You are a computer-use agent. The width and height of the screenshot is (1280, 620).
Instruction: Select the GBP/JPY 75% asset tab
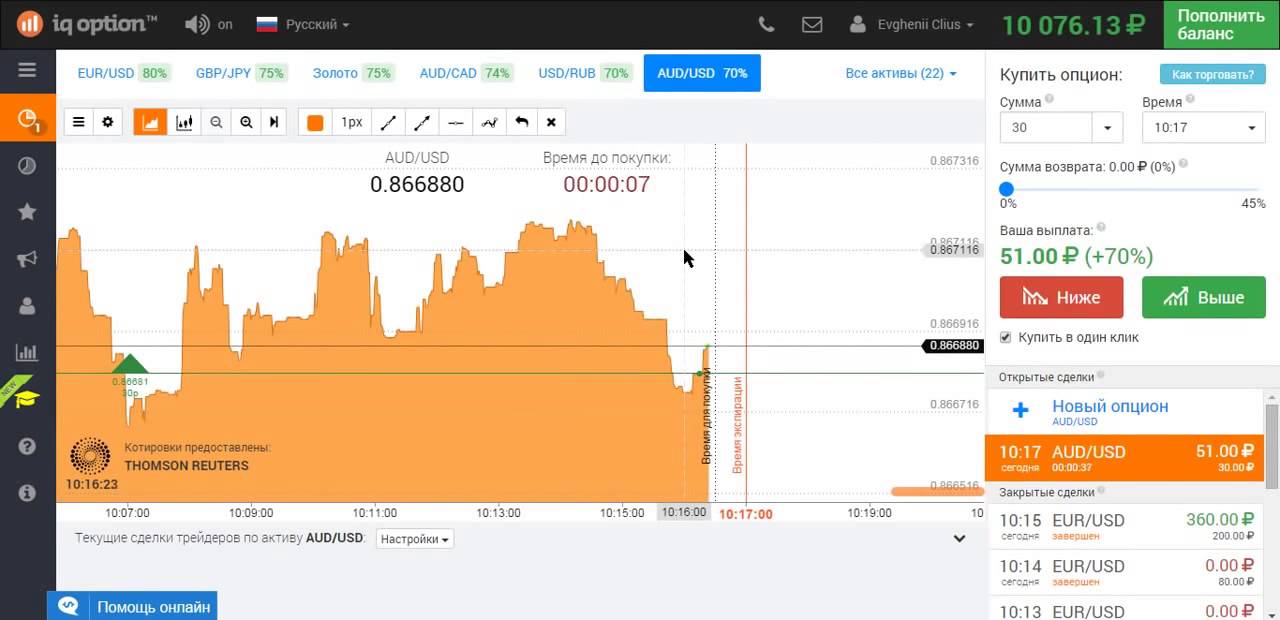241,73
